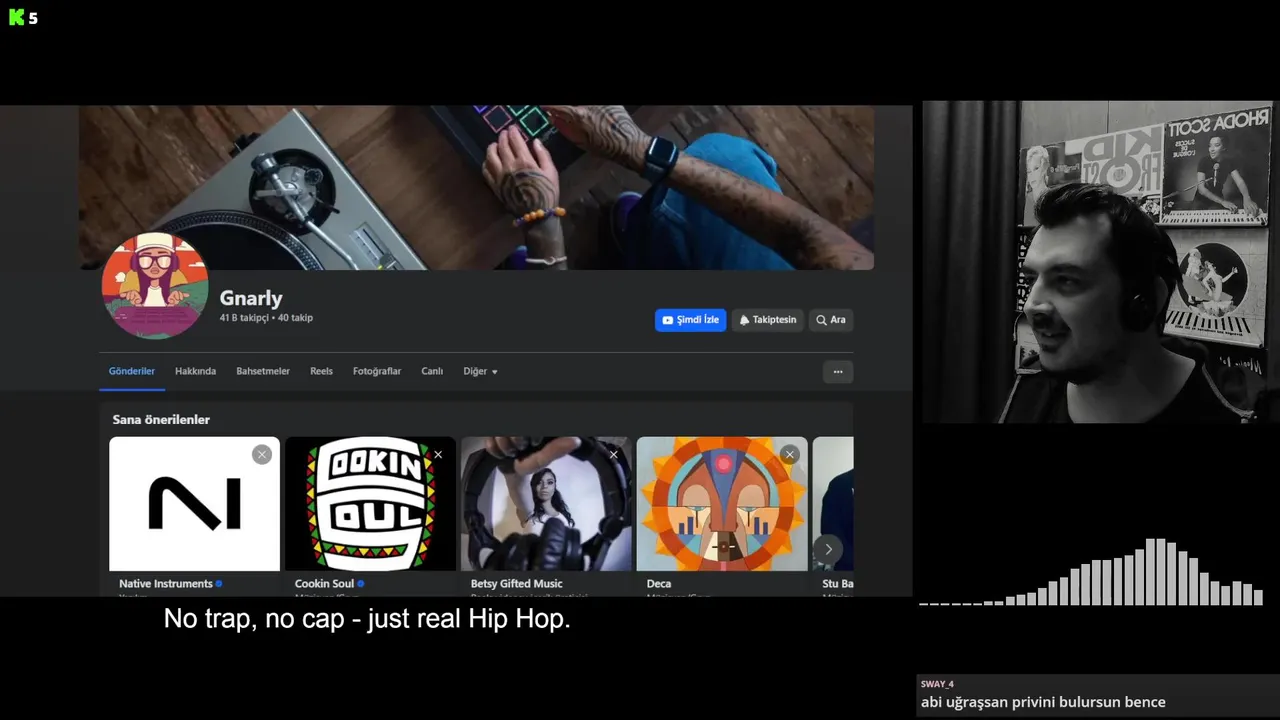Click the Cookin Soul page name
Image resolution: width=1280 pixels, height=720 pixels.
click(324, 584)
